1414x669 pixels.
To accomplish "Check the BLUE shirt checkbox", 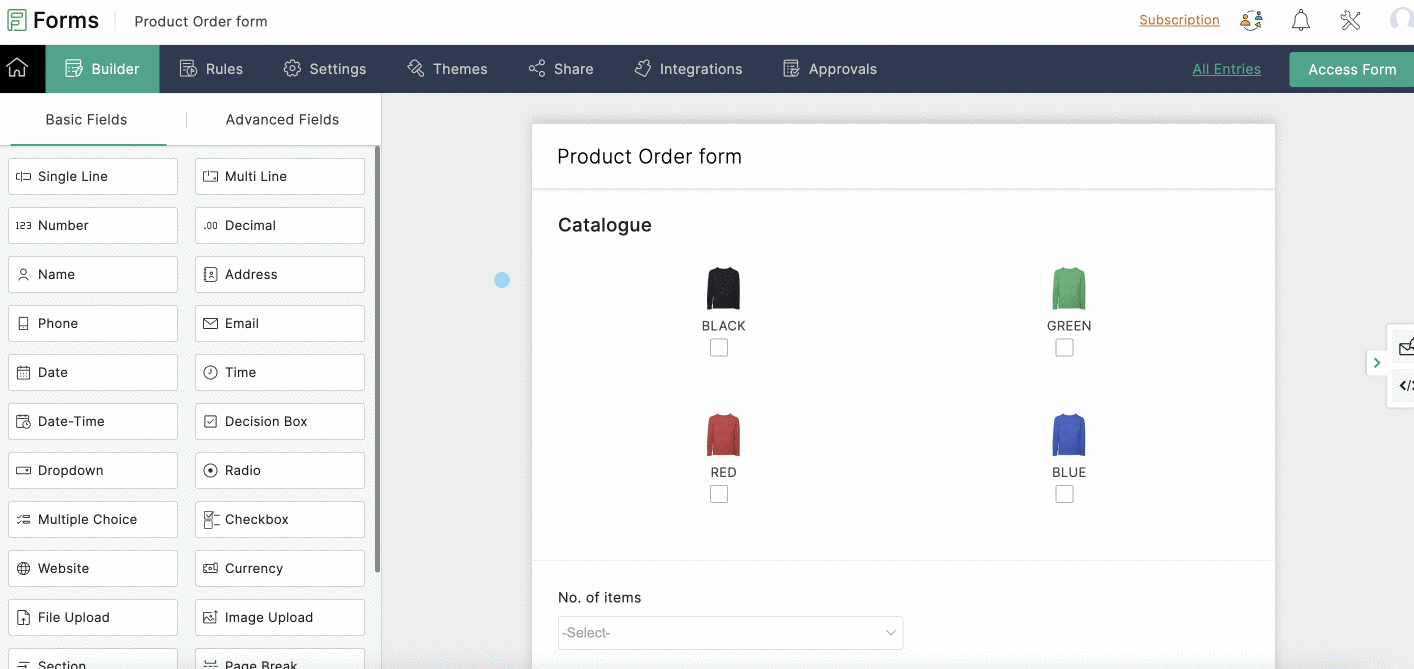I will point(1064,493).
